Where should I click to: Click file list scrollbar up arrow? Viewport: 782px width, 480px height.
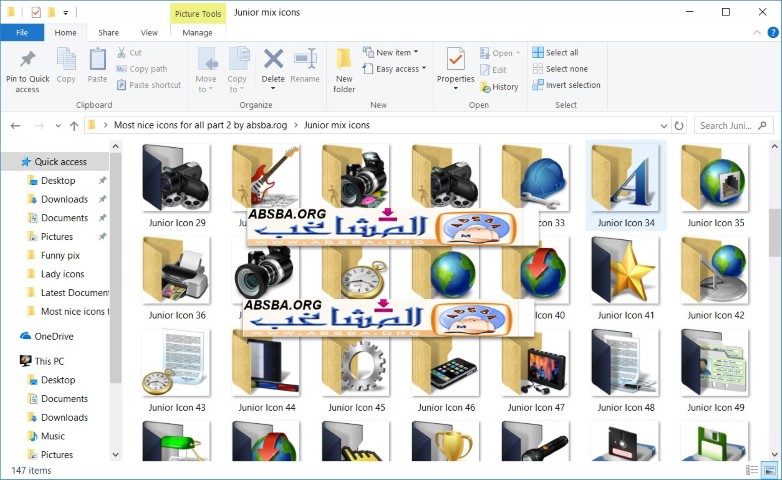(775, 147)
